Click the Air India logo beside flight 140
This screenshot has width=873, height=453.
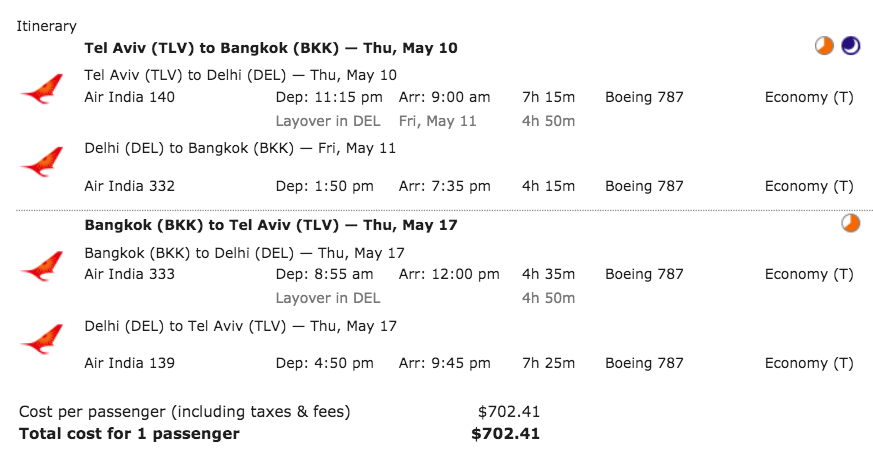(x=42, y=89)
